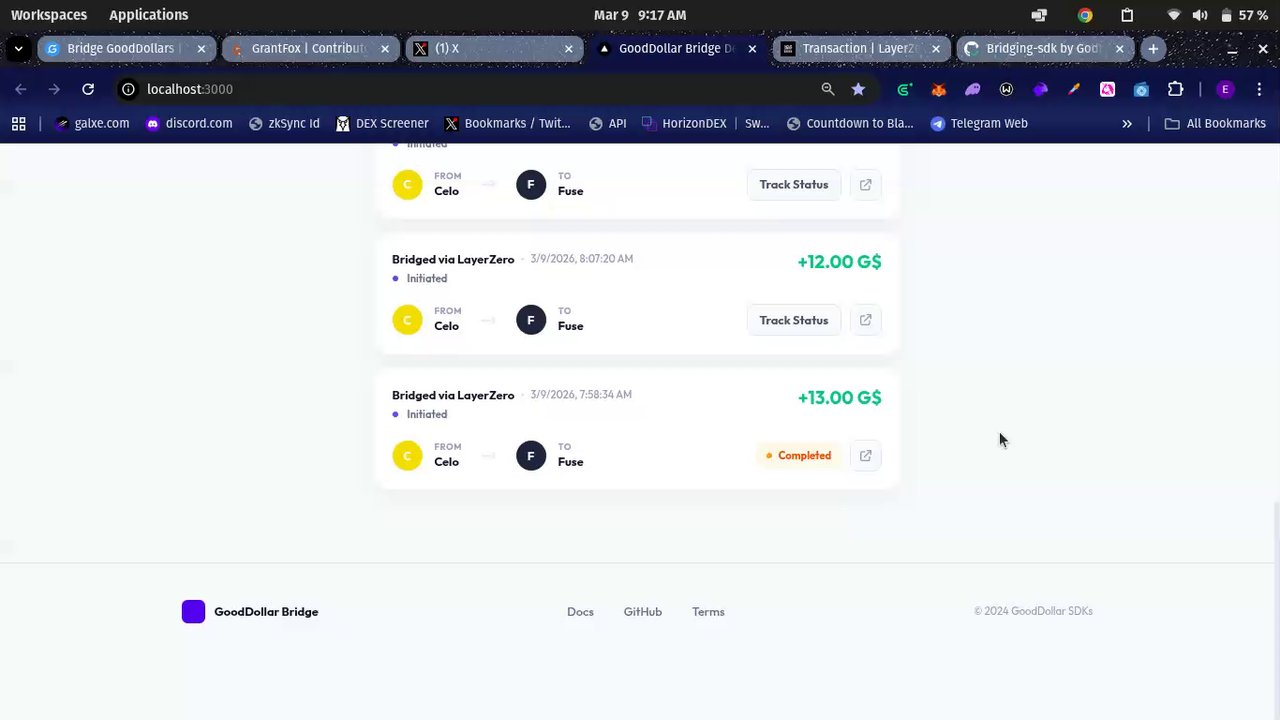Expand the tab search dropdown arrow

[x=18, y=48]
